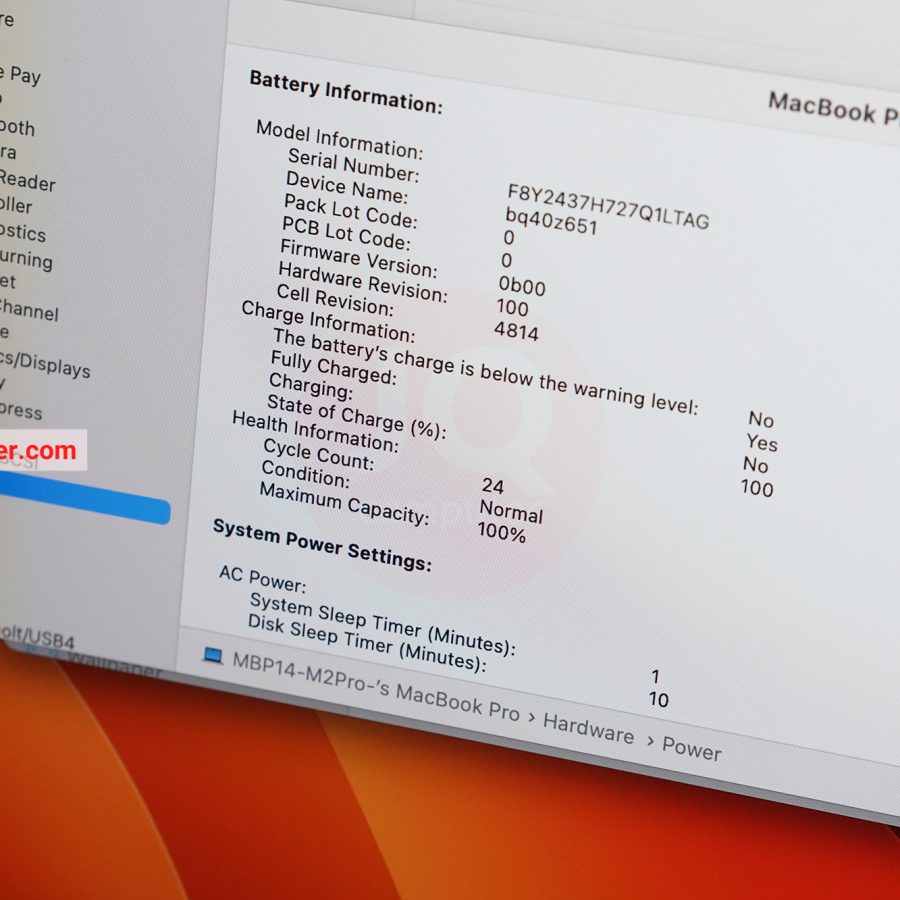Select the cycle count value 24
Screen dimensions: 900x900
click(x=492, y=486)
